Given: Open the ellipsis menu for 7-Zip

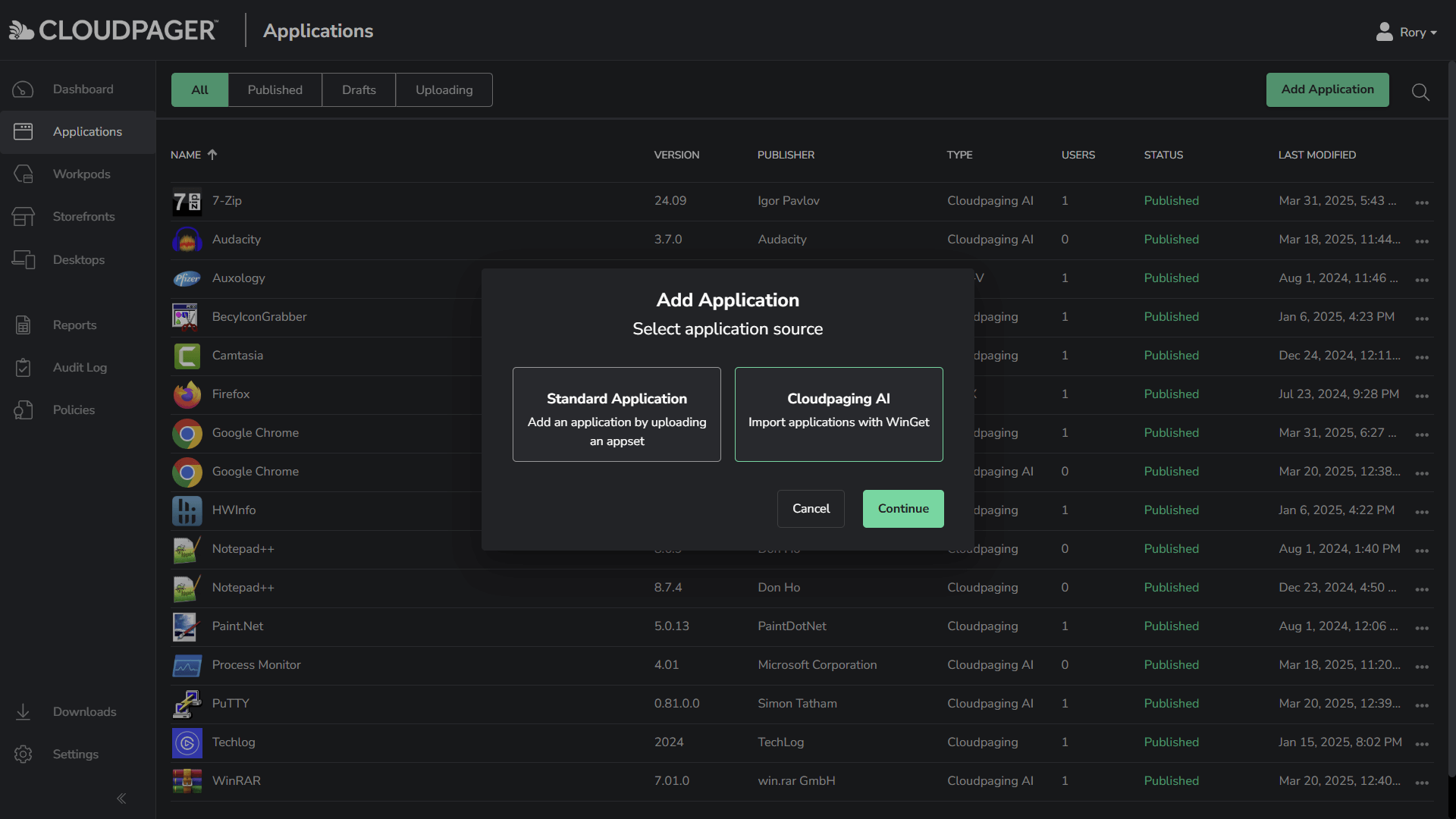Looking at the screenshot, I should coord(1422,203).
